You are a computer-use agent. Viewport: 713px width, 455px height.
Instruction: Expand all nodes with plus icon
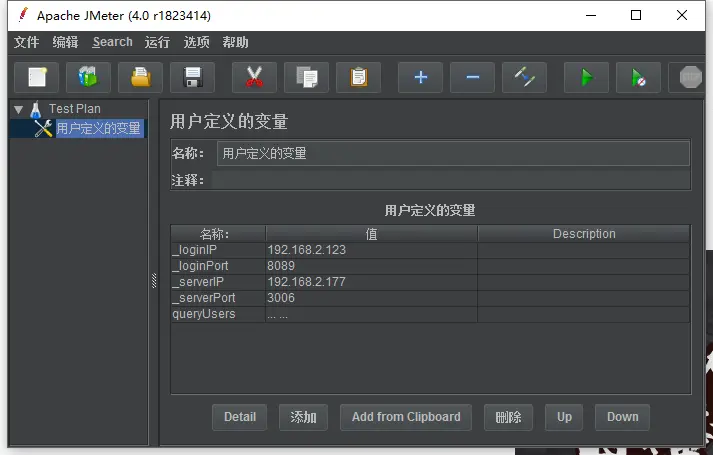click(421, 77)
